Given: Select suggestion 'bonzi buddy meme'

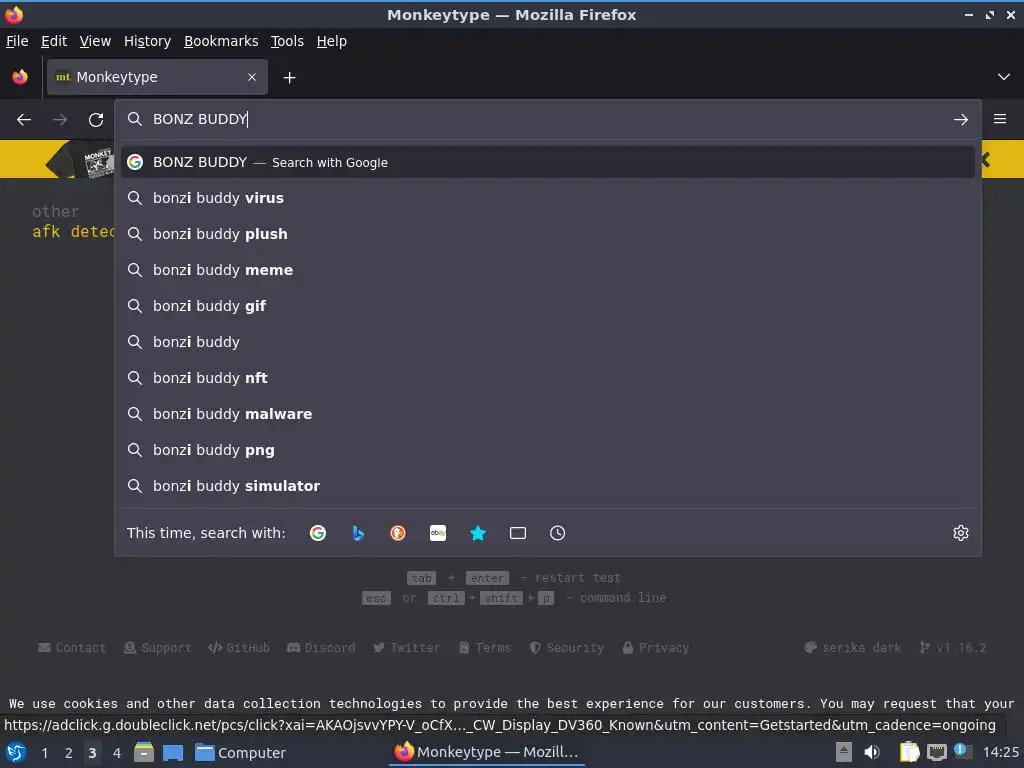Looking at the screenshot, I should [548, 270].
